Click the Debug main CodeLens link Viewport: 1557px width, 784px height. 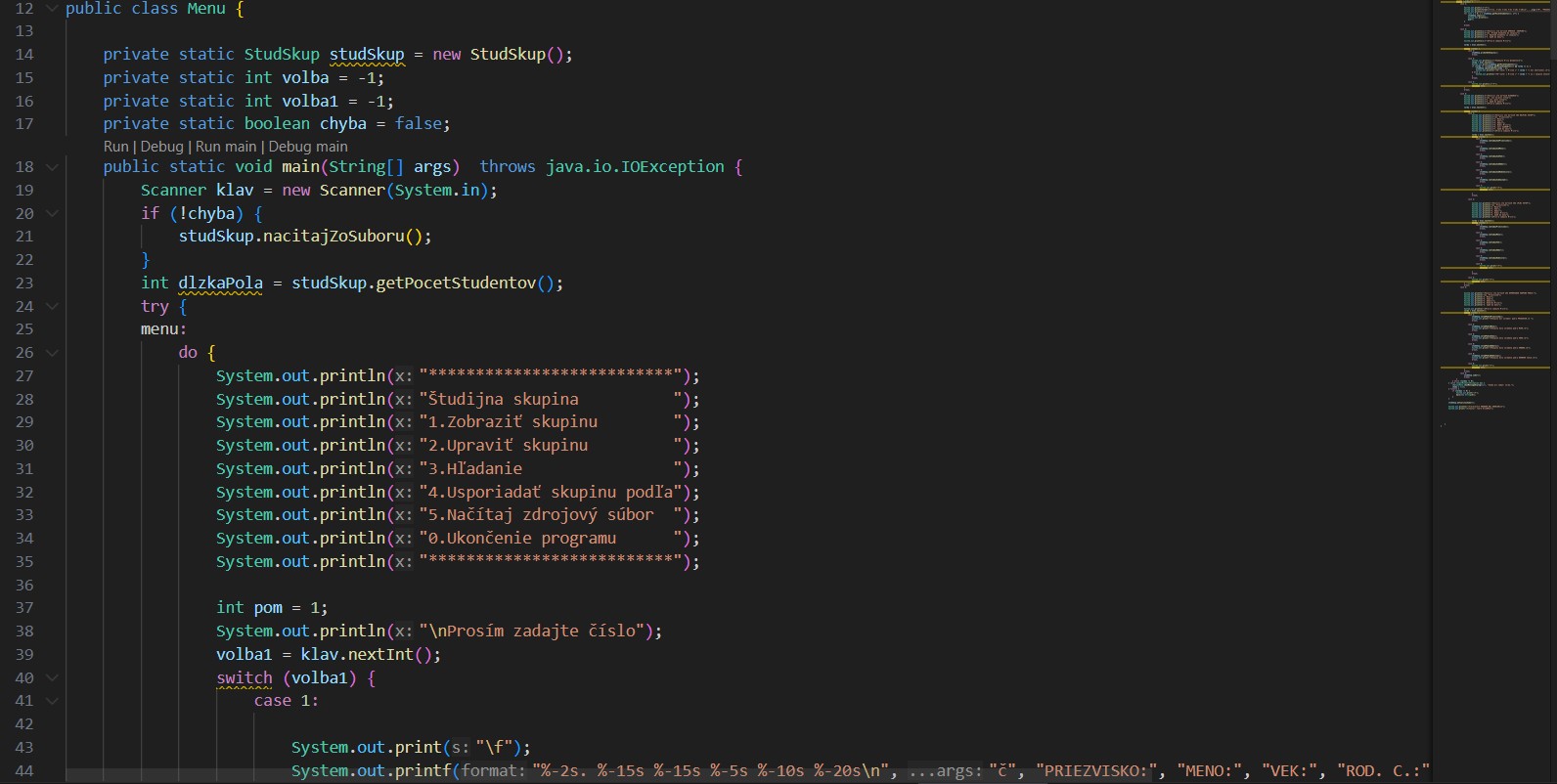click(307, 147)
